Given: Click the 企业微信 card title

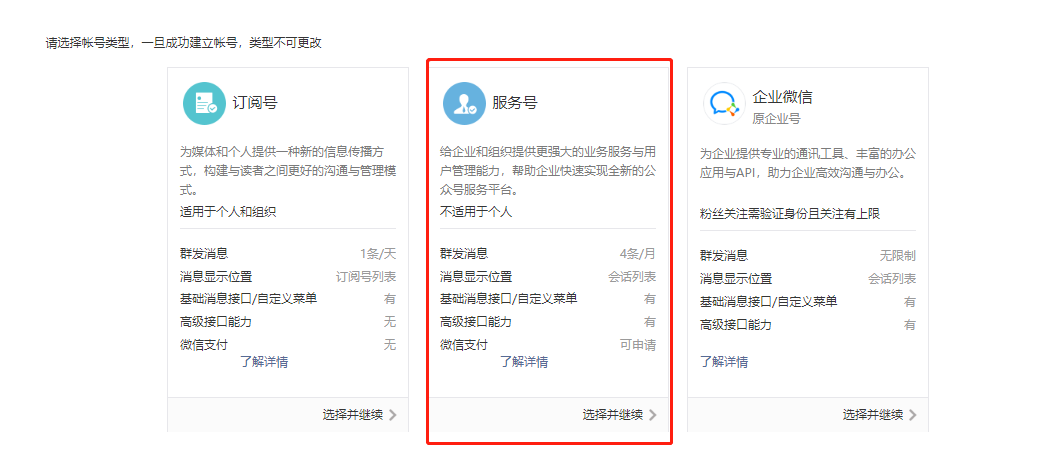Looking at the screenshot, I should [782, 97].
